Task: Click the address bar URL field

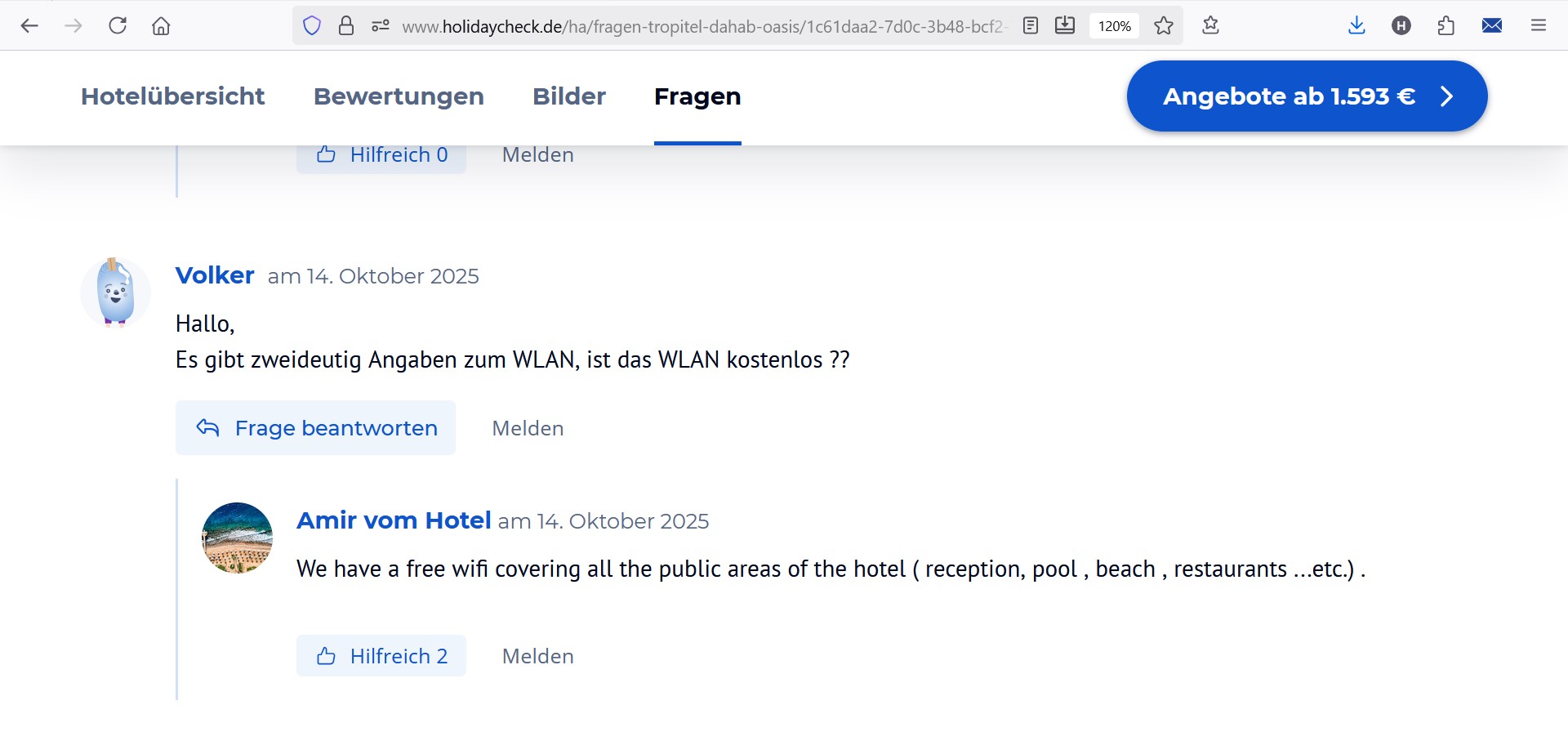Action: [x=702, y=26]
